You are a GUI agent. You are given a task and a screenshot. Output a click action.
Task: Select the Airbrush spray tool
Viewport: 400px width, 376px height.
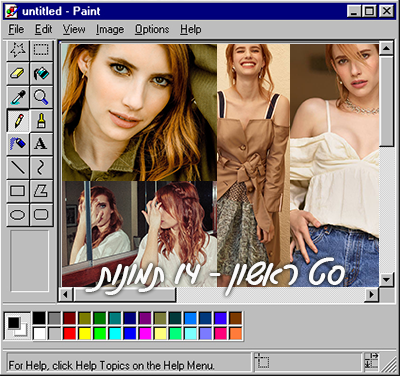(18, 144)
